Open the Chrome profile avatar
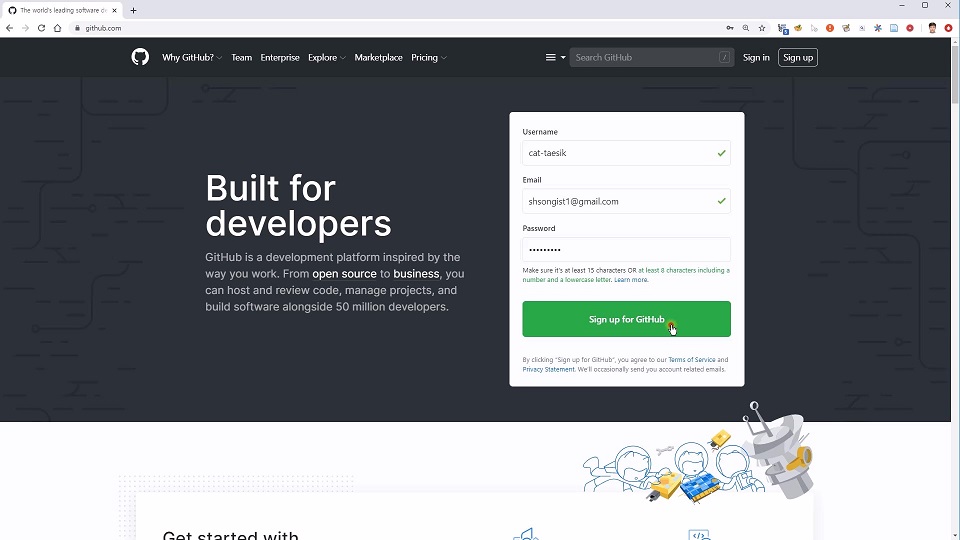Screen dimensions: 960x540 point(932,28)
